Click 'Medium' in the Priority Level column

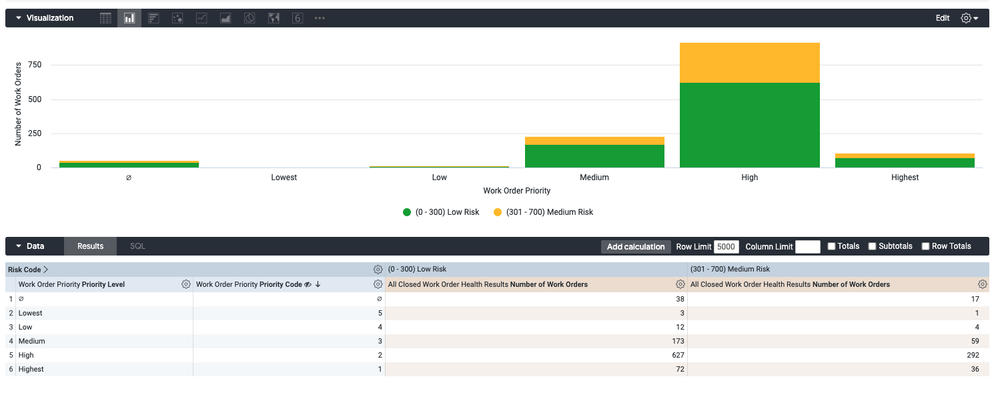coord(31,341)
